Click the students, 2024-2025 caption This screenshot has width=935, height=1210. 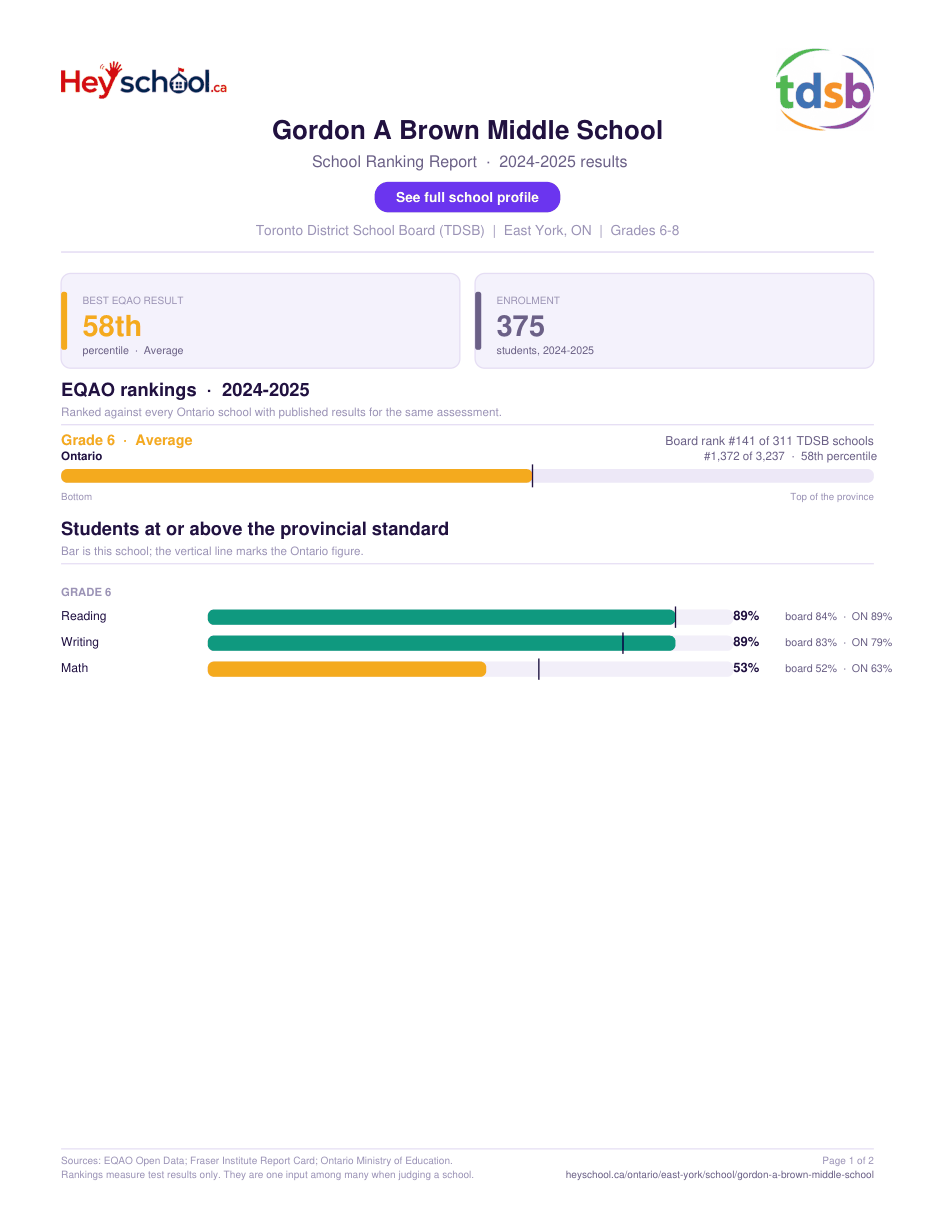pos(545,350)
